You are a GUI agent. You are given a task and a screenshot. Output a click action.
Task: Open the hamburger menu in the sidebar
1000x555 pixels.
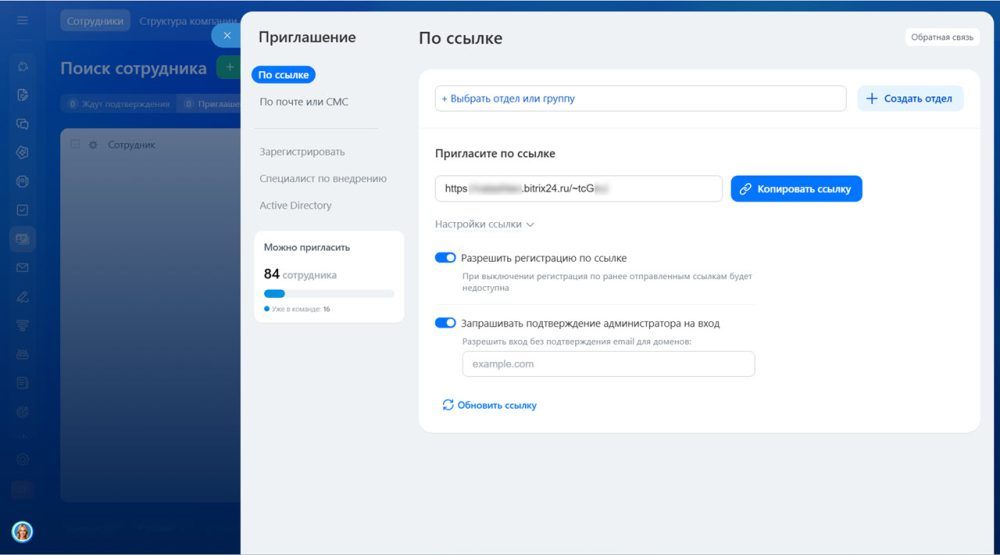(22, 20)
